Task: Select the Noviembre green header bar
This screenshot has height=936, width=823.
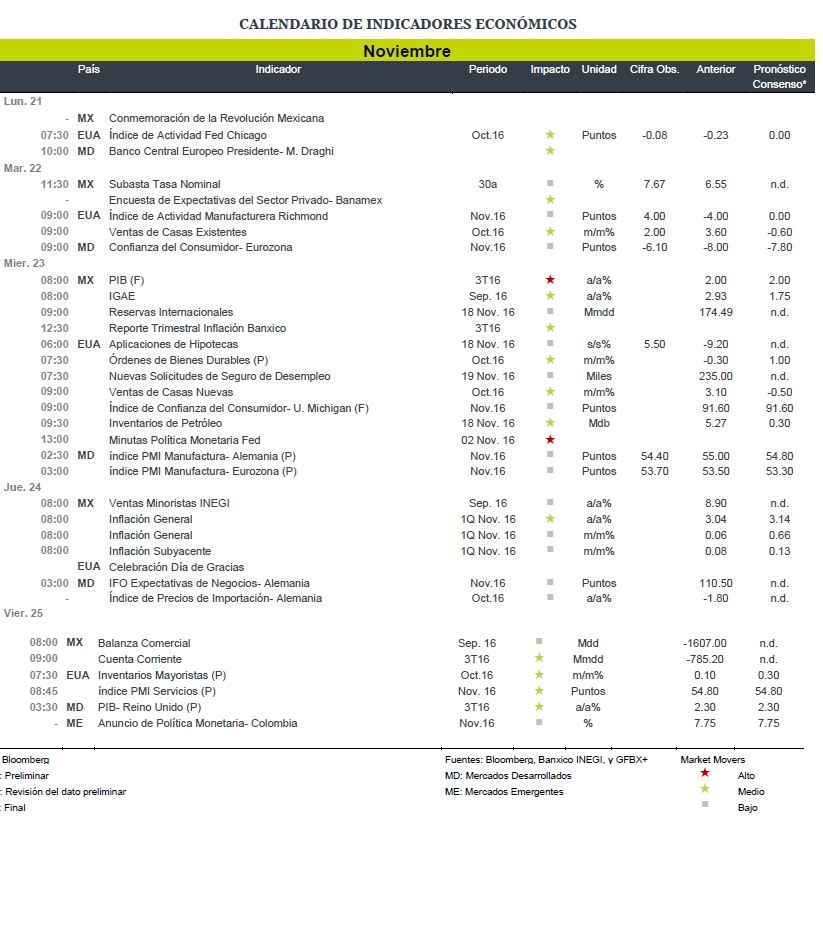Action: point(407,51)
